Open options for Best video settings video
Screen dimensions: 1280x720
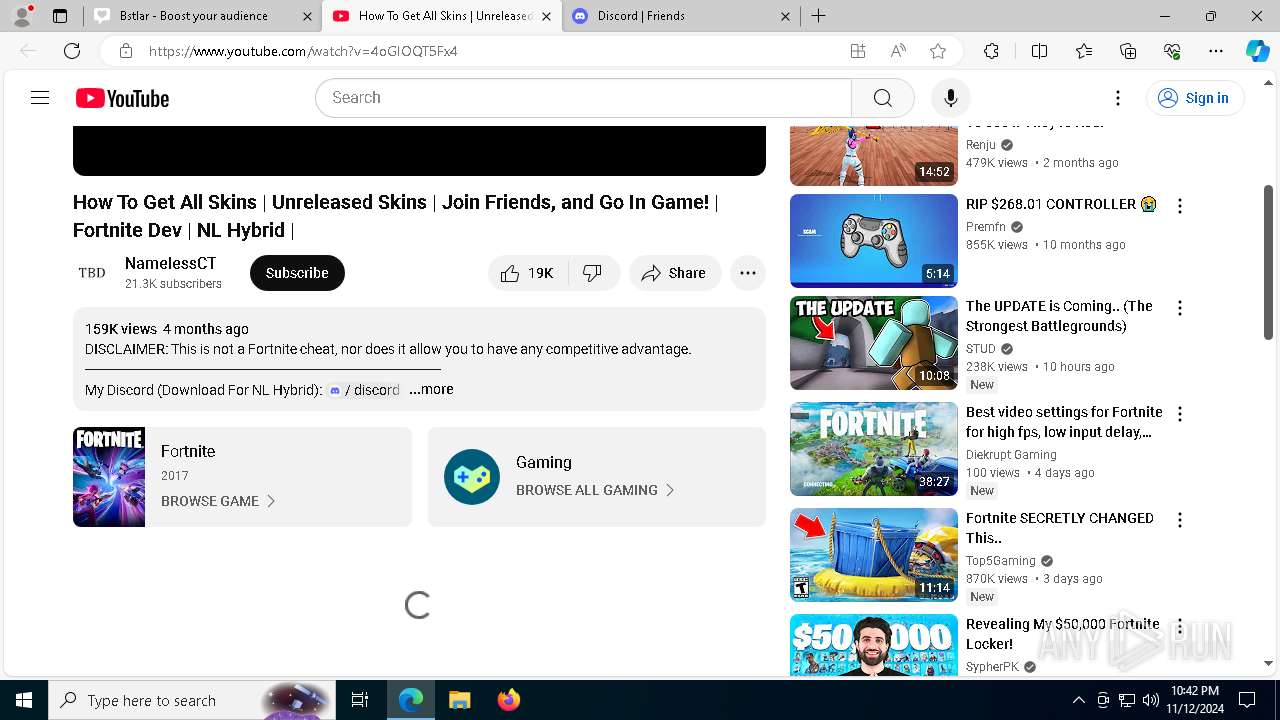click(x=1180, y=414)
